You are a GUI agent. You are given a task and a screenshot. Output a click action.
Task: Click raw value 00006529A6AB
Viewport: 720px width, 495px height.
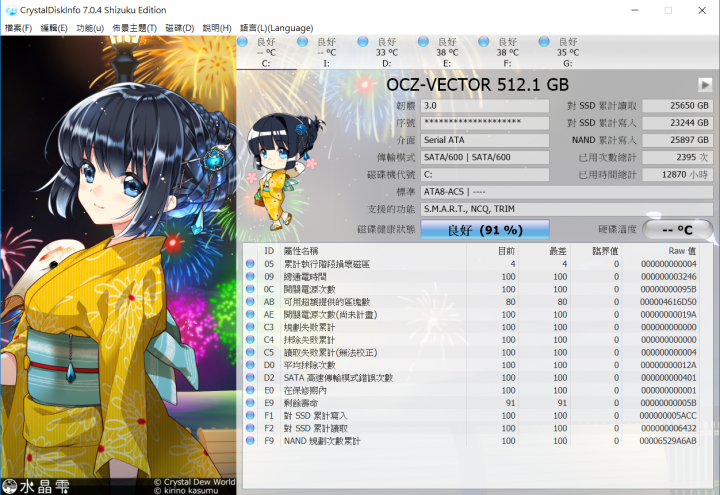coord(668,441)
